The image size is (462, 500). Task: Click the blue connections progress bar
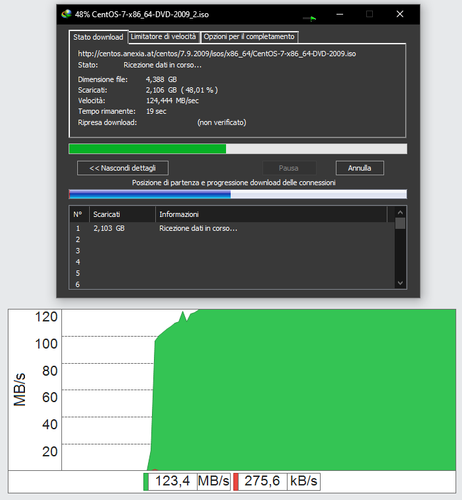[x=238, y=194]
